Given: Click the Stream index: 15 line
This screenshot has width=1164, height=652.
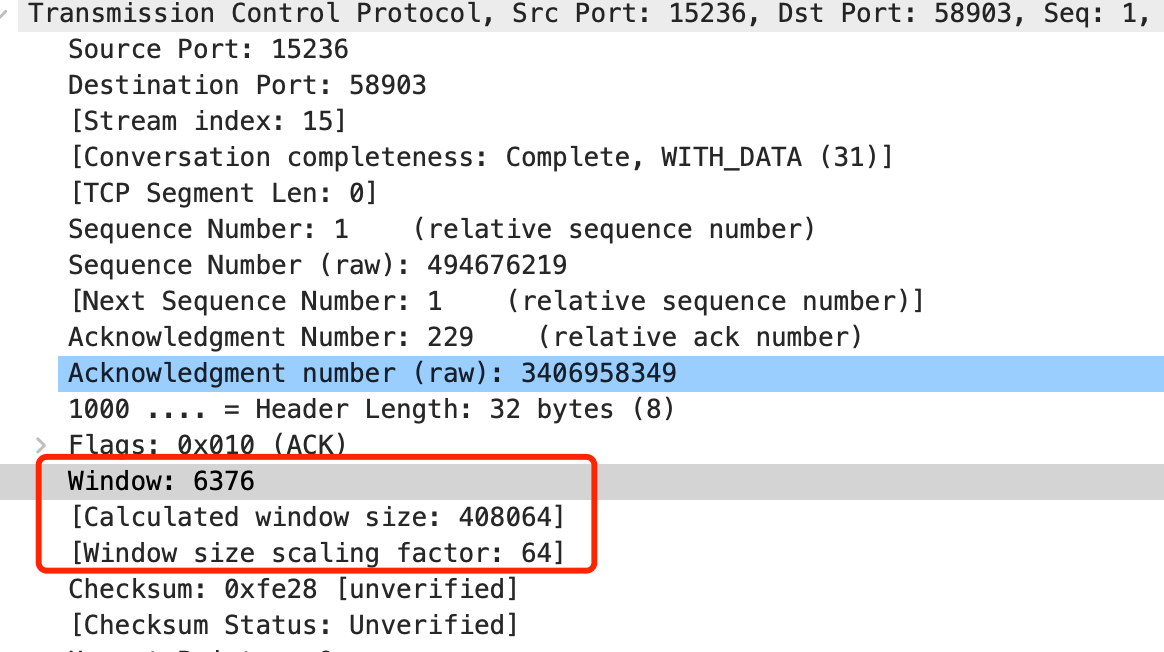Looking at the screenshot, I should coord(207,121).
